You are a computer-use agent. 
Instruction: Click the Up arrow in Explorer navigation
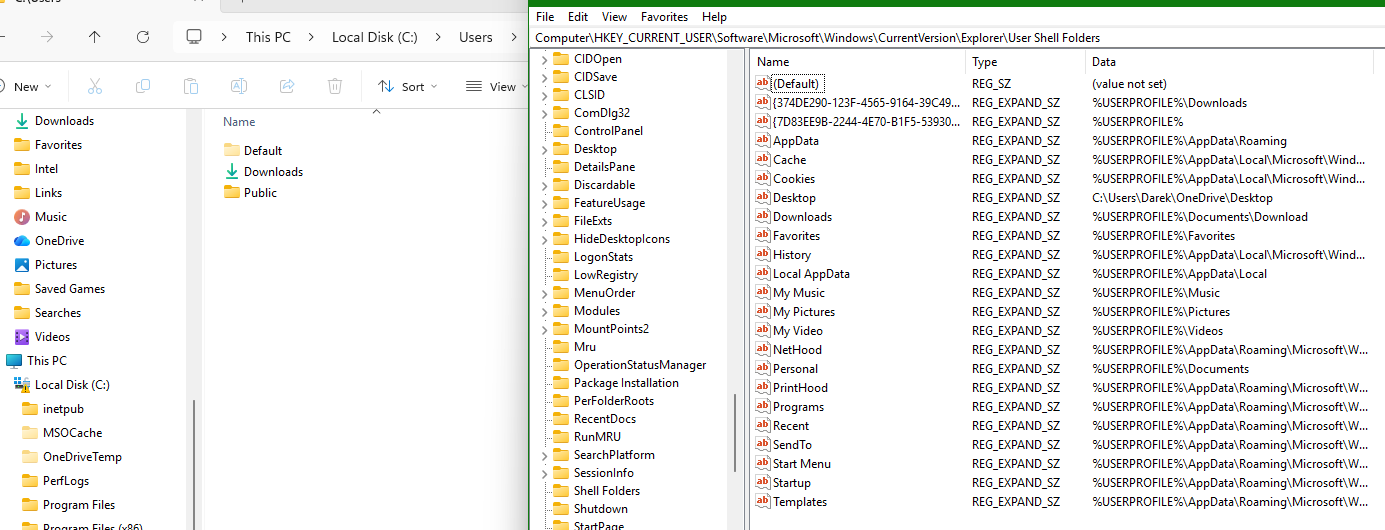(x=95, y=37)
